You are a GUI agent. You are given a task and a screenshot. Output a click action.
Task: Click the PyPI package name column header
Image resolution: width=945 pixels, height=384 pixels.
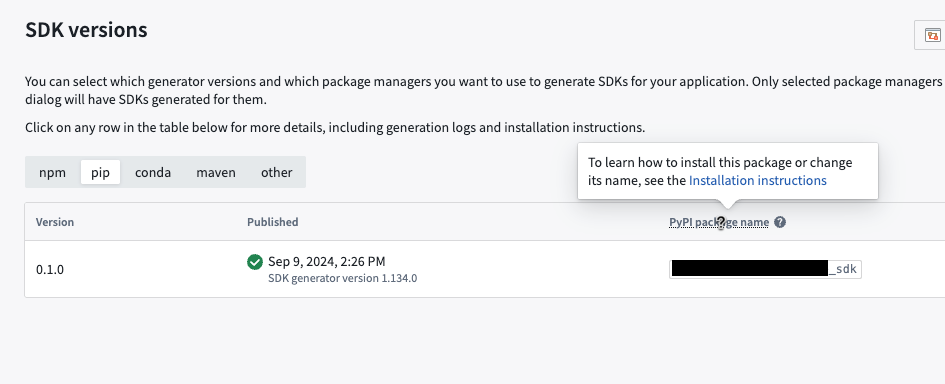click(x=719, y=222)
